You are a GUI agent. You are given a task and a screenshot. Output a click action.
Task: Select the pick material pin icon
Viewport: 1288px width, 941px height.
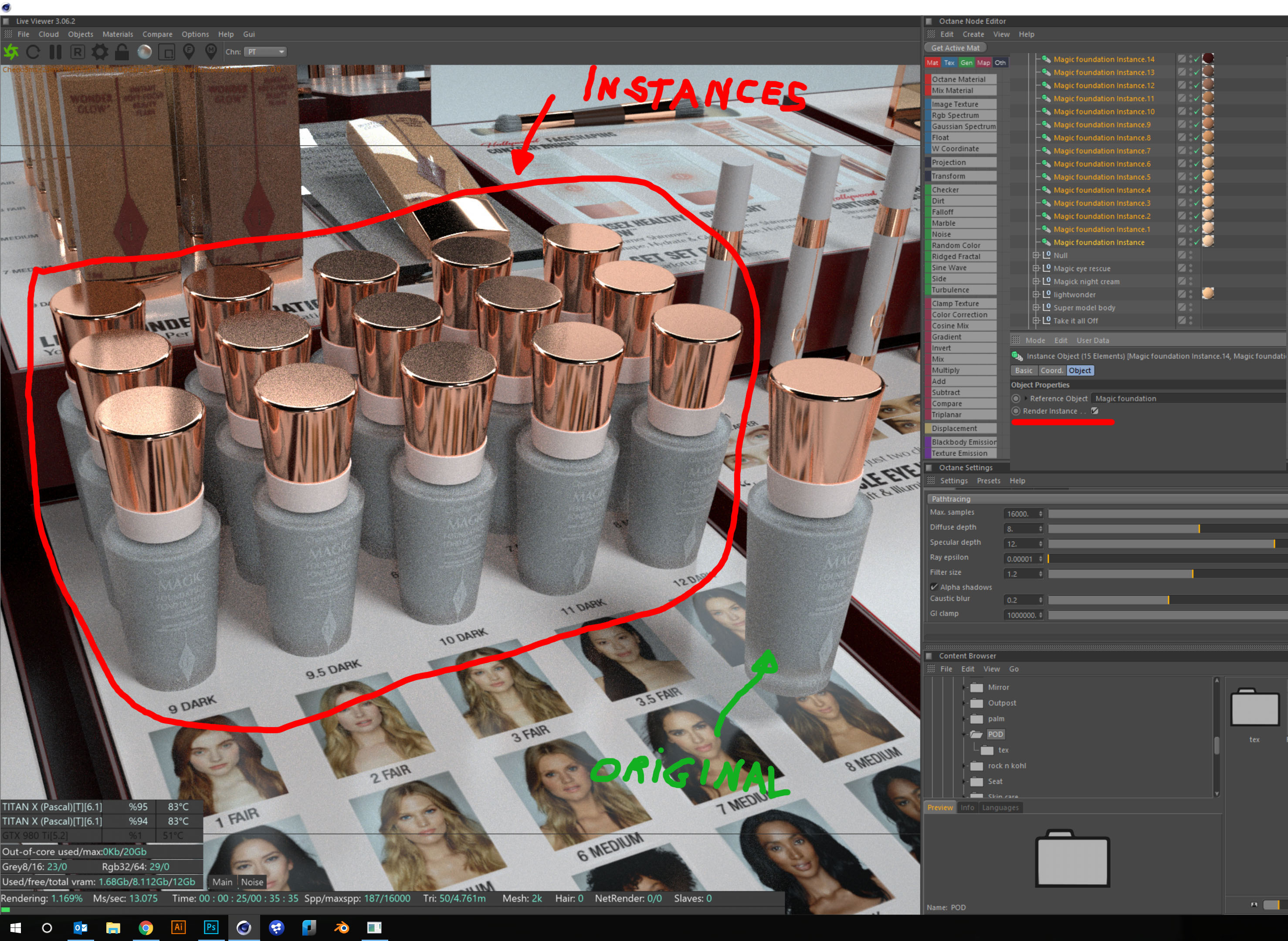click(x=211, y=52)
